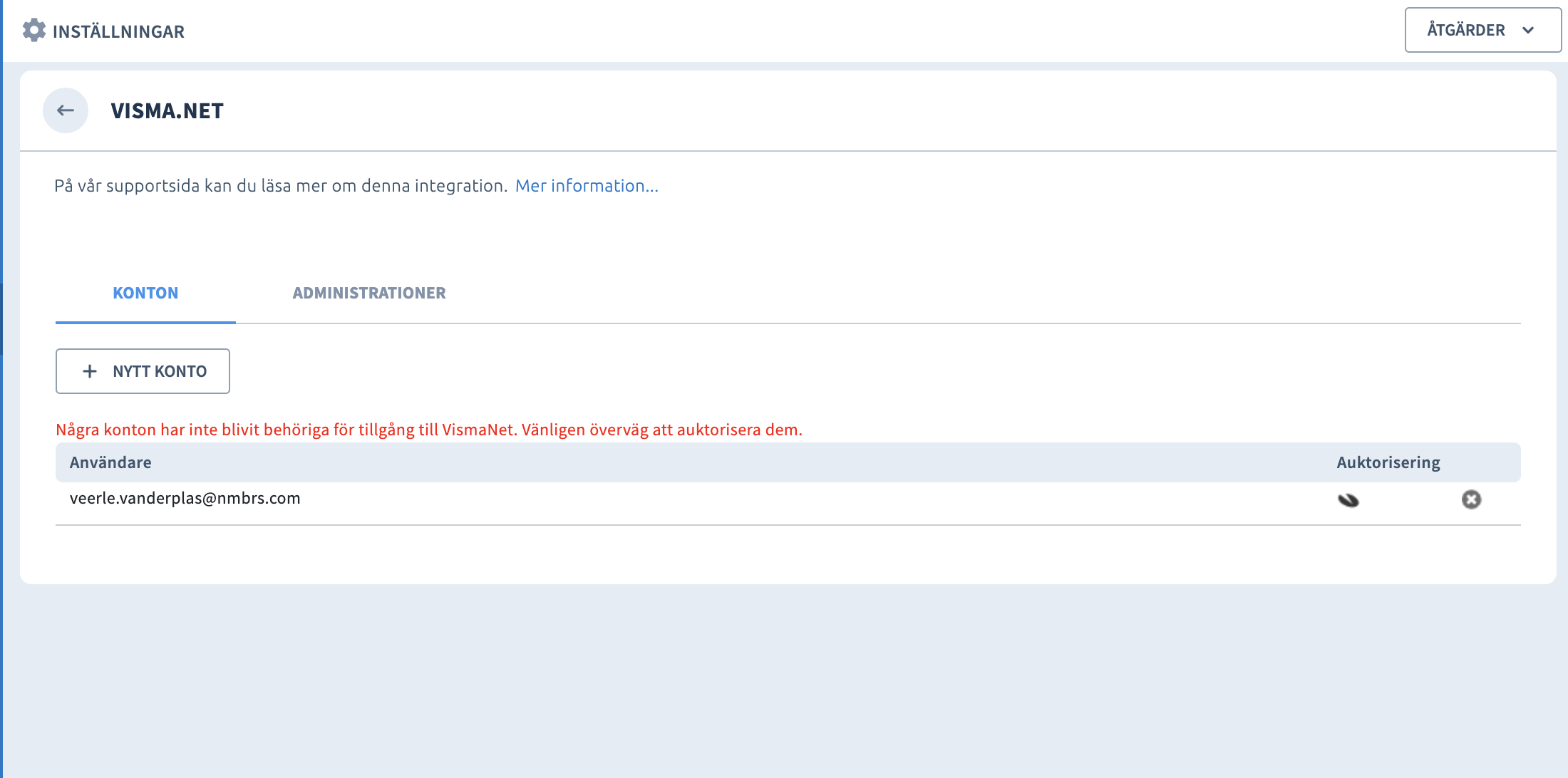The height and width of the screenshot is (778, 1568).
Task: Click the Auktorisering column header
Action: point(1388,462)
